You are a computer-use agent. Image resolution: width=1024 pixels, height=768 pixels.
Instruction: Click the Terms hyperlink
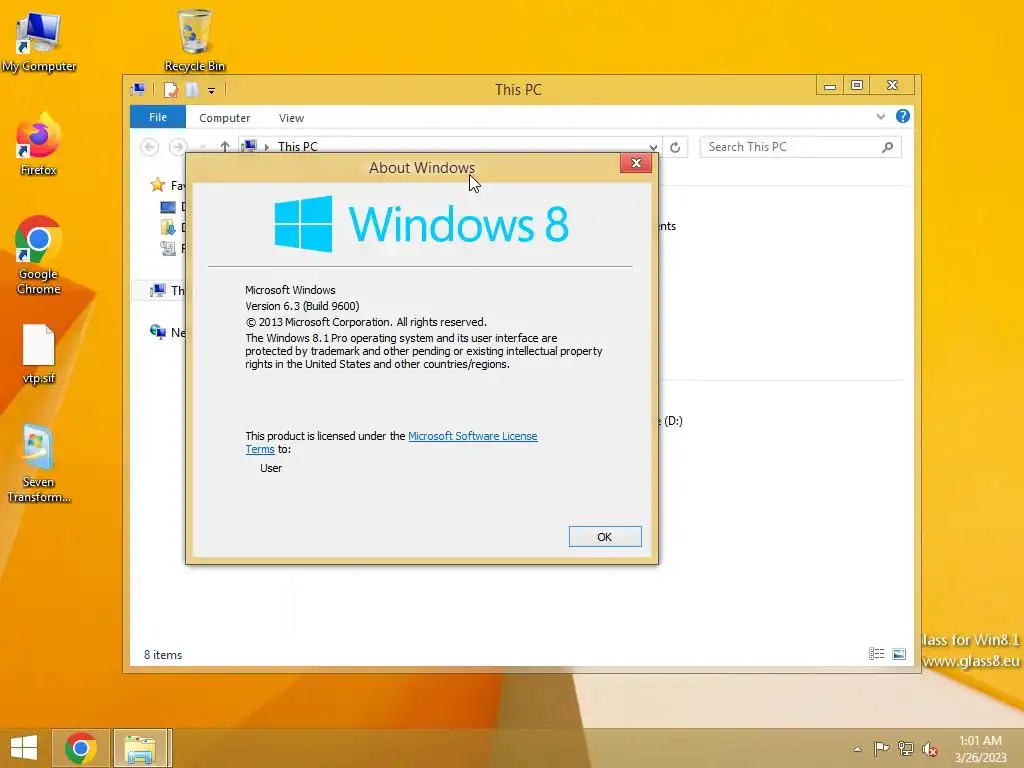point(259,449)
